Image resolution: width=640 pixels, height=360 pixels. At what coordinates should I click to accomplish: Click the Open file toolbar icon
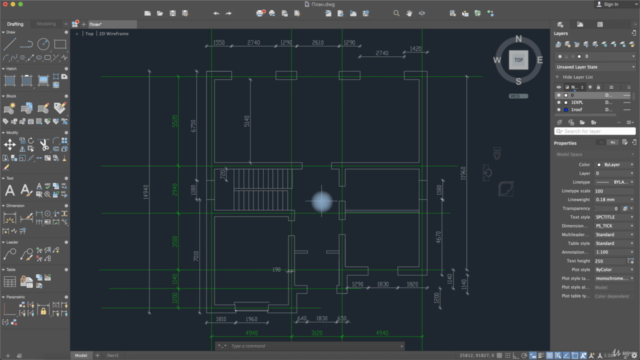tap(160, 13)
